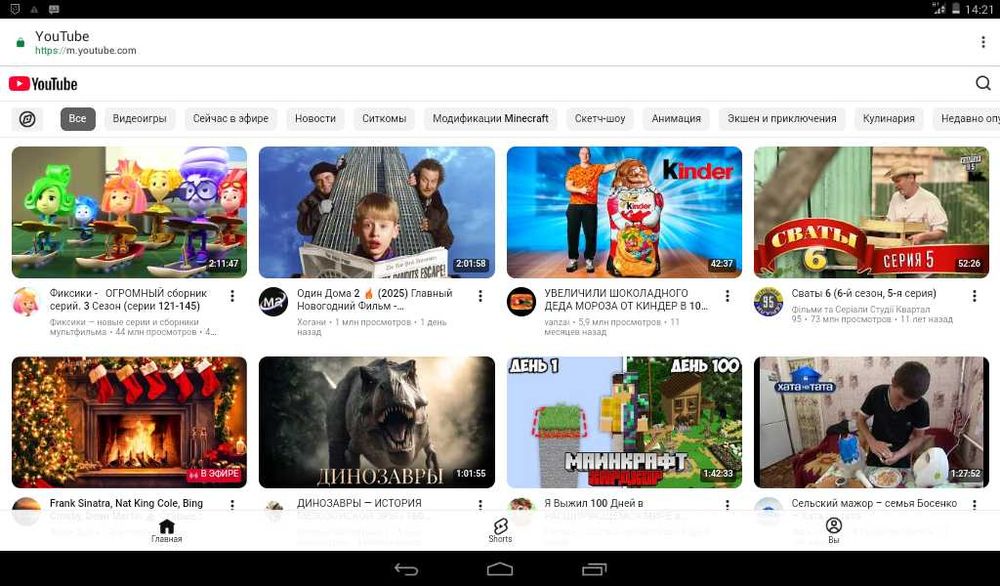Select the Анимация filter chip
This screenshot has width=1000, height=586.
coord(676,119)
